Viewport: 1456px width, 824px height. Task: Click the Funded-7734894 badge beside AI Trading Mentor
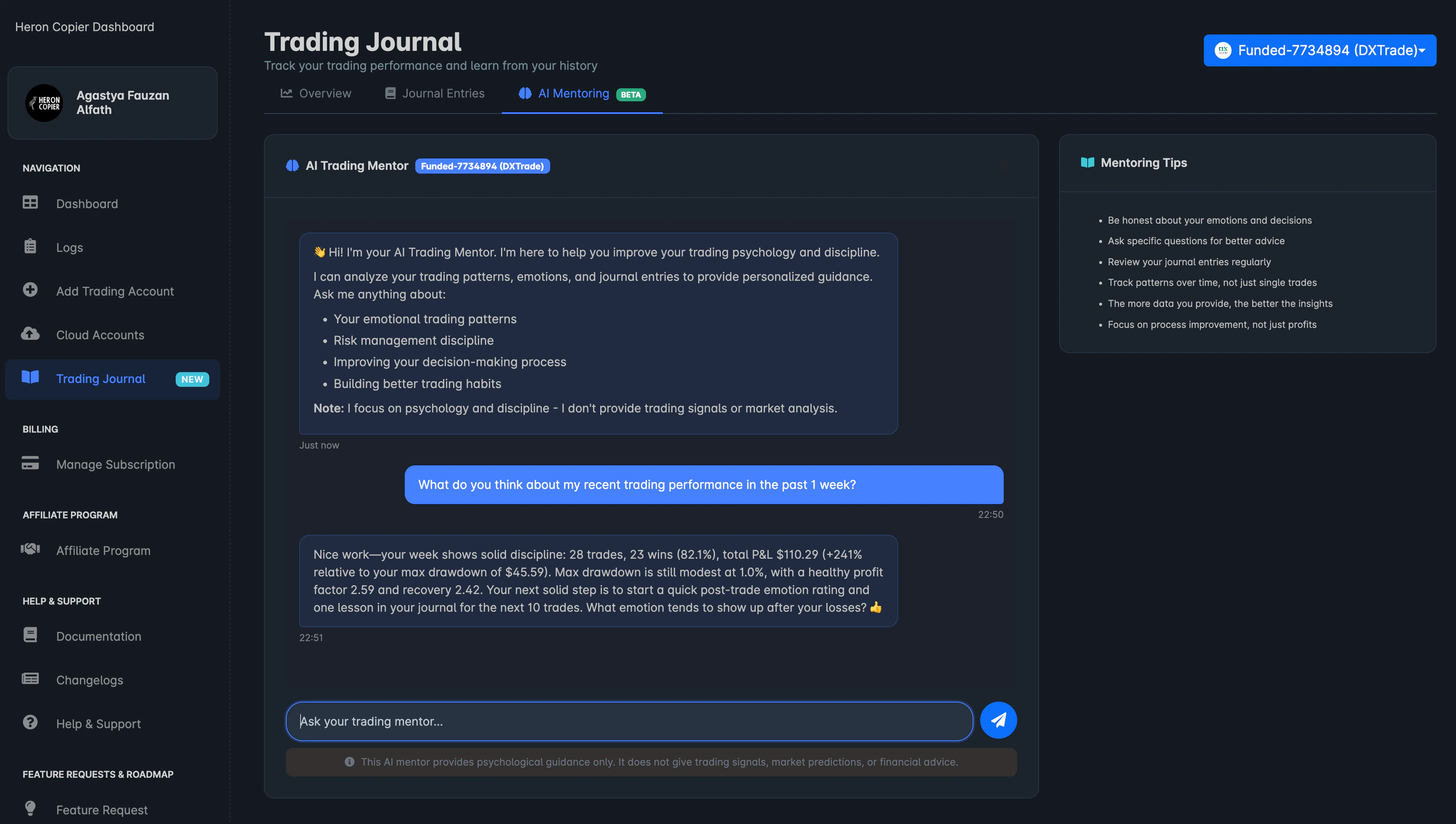point(482,166)
